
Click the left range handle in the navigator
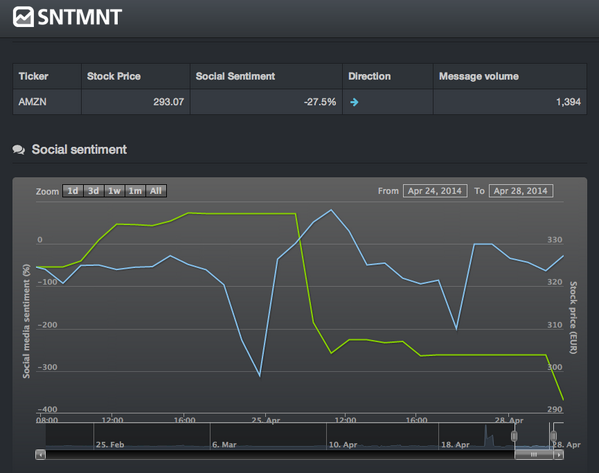(514, 436)
